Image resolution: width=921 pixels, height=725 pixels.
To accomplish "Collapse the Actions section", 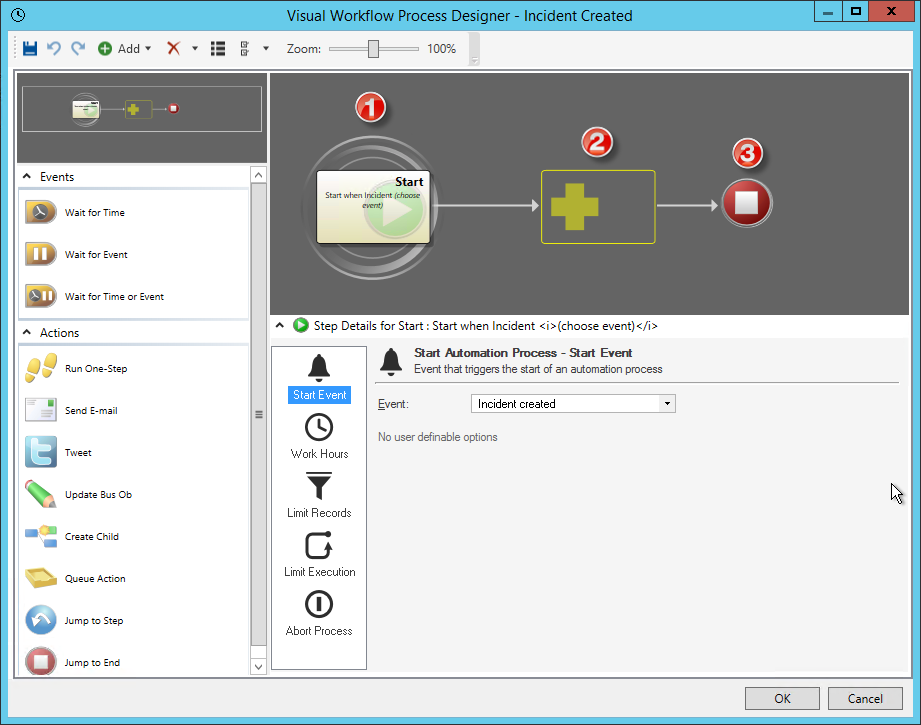I will [x=27, y=332].
